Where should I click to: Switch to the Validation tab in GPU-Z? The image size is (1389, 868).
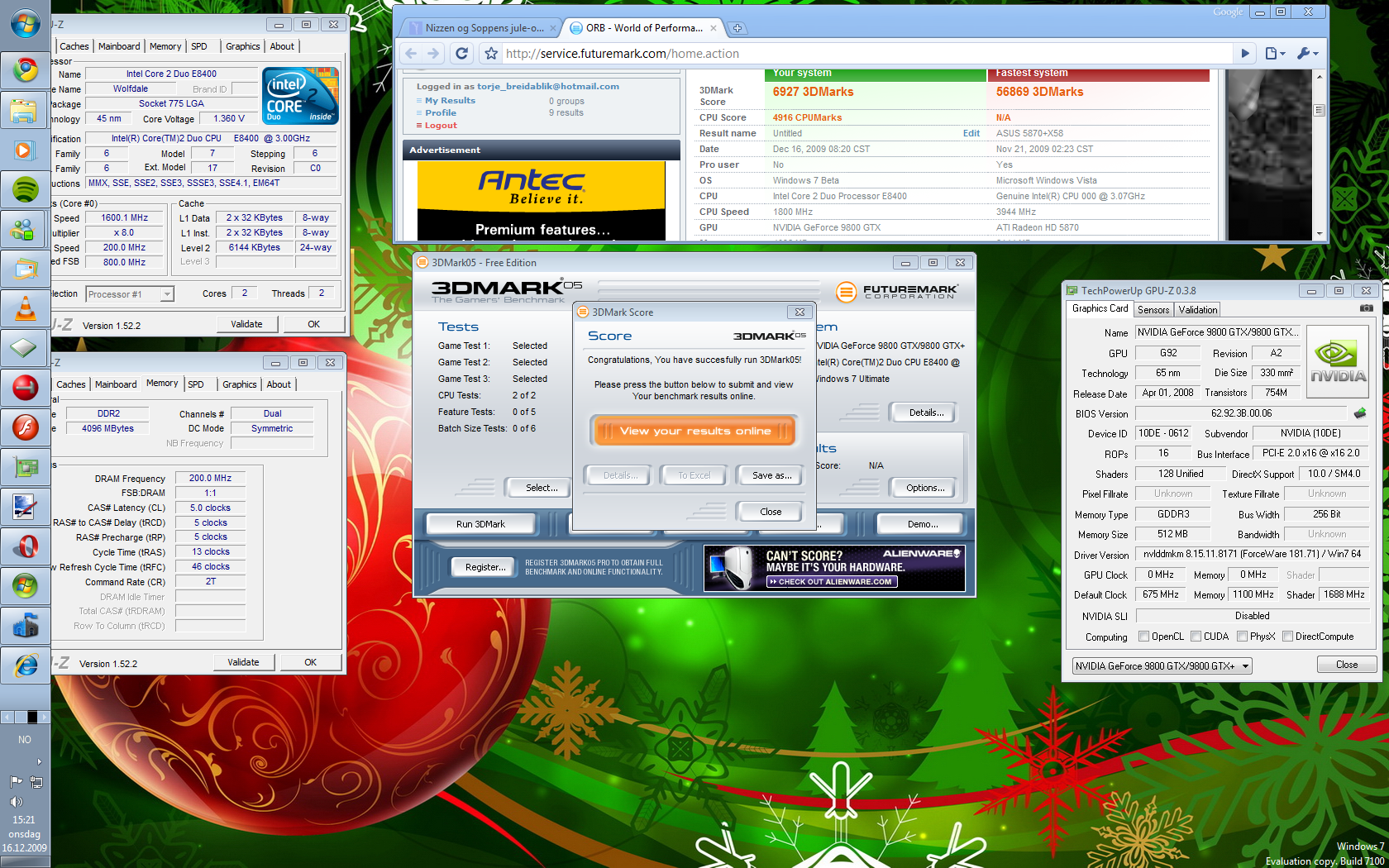pos(1197,310)
